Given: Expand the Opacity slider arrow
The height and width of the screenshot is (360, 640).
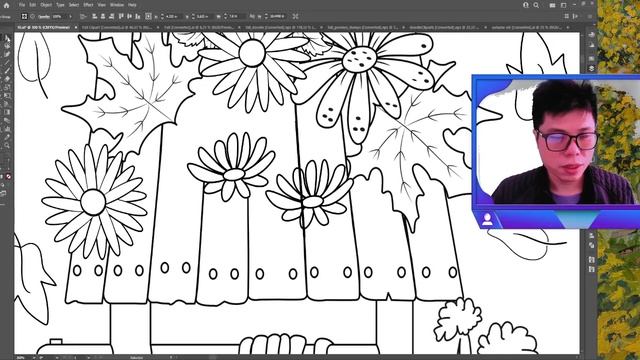Looking at the screenshot, I should pyautogui.click(x=70, y=16).
